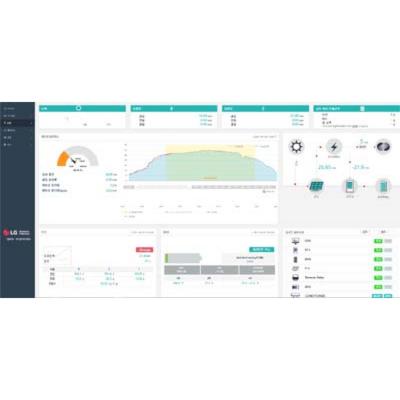
Task: Click the solar panel PV icon
Action: coord(316,186)
